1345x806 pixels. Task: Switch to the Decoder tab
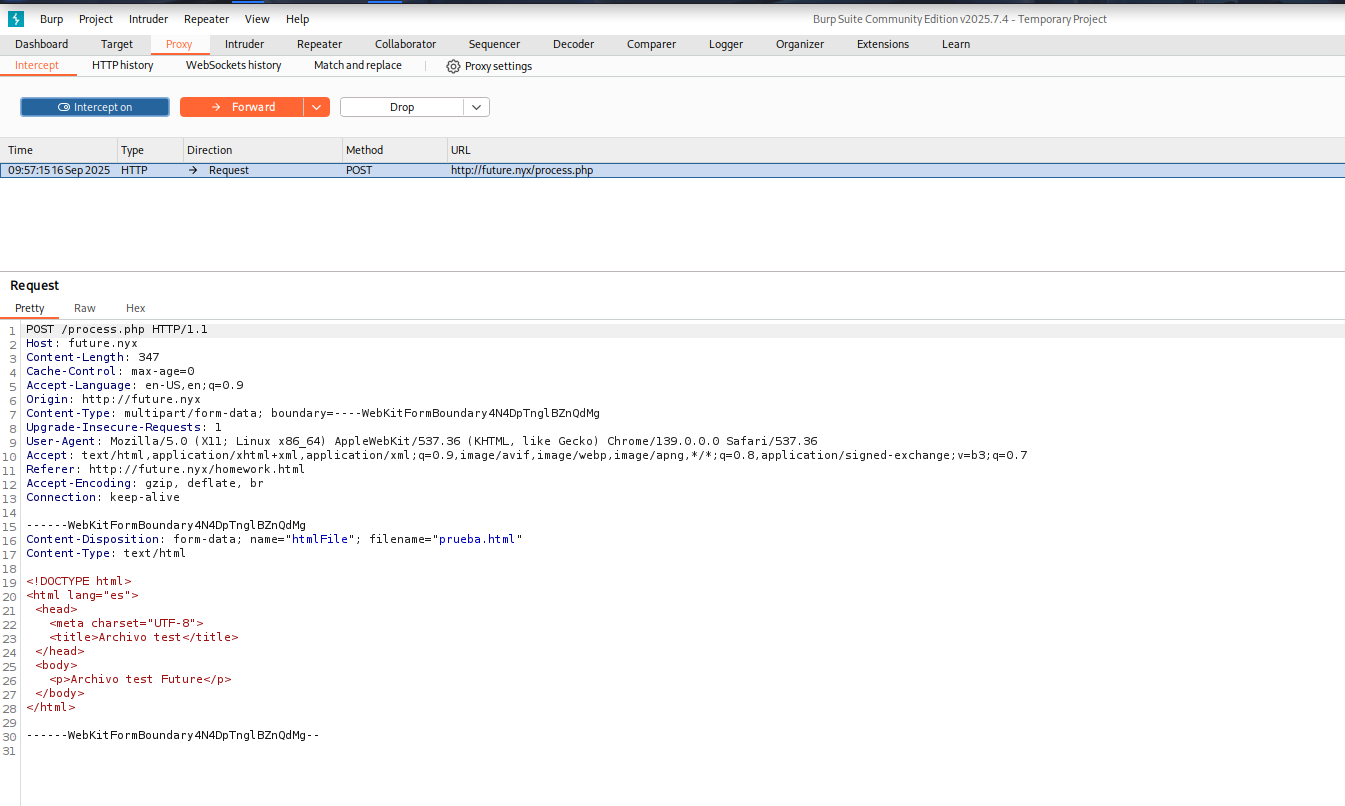(x=573, y=44)
